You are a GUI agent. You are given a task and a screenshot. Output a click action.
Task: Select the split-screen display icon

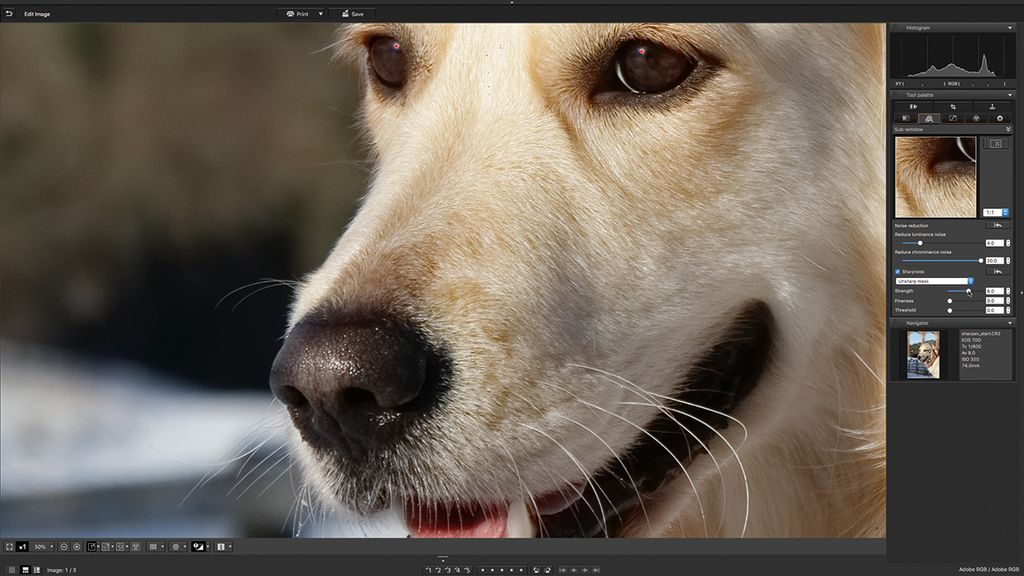click(221, 546)
